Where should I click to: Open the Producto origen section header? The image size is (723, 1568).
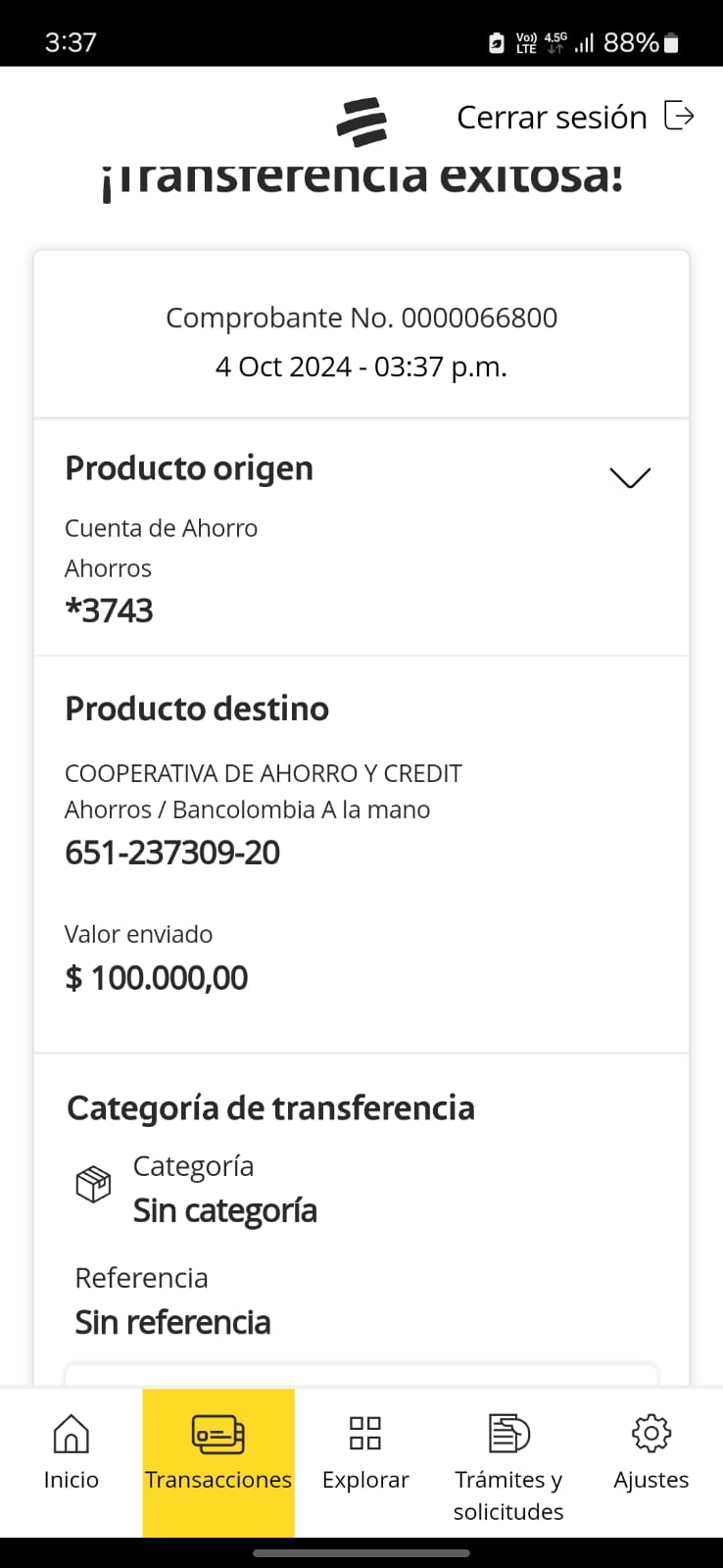pos(189,468)
